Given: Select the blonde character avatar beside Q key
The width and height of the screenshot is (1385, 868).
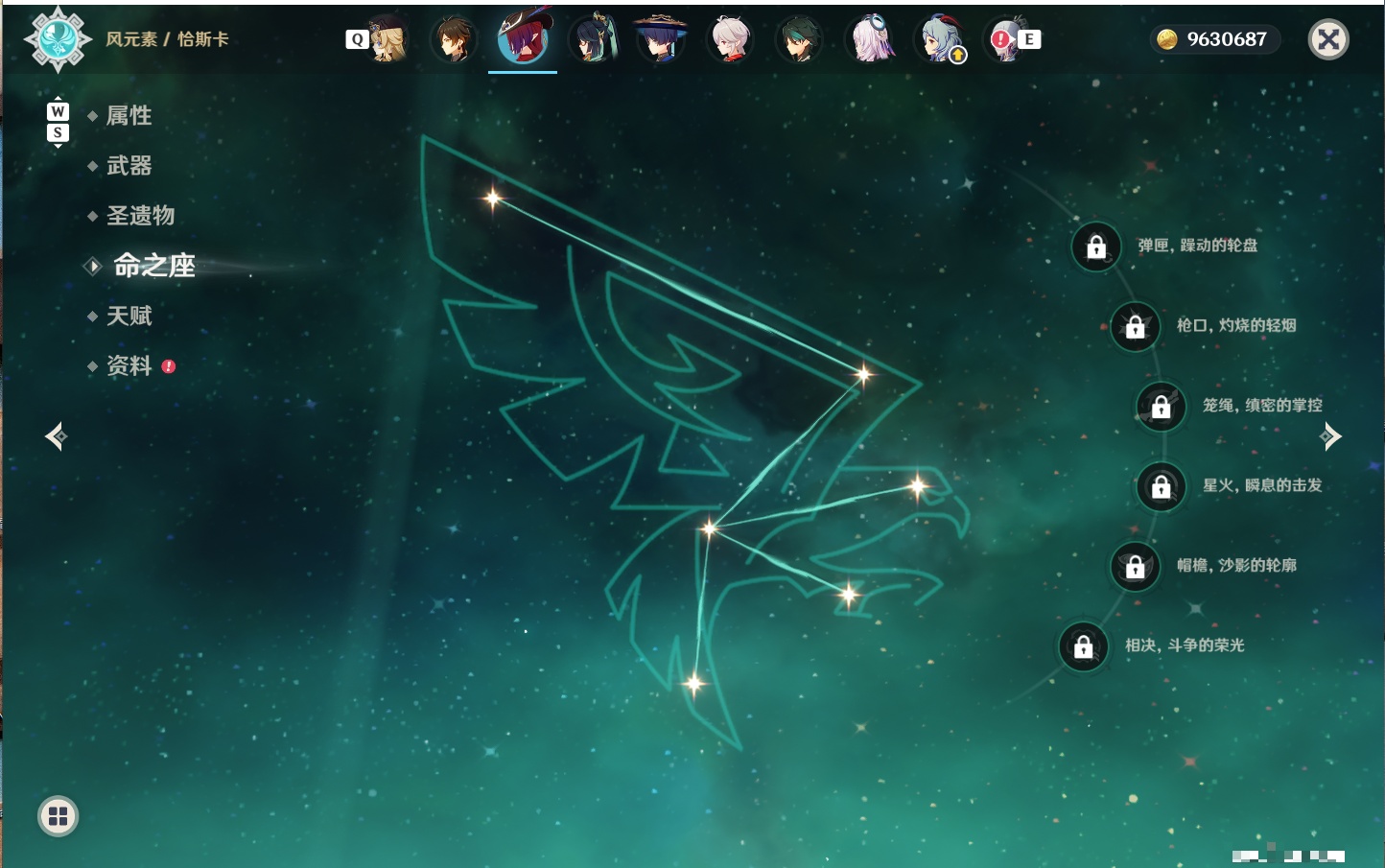Looking at the screenshot, I should (x=387, y=39).
